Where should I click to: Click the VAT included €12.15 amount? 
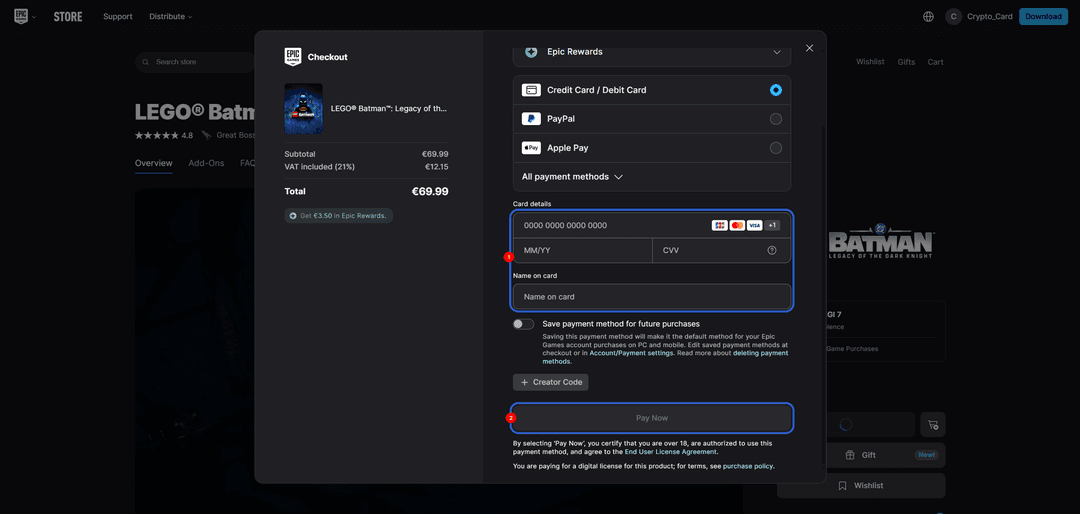click(437, 167)
